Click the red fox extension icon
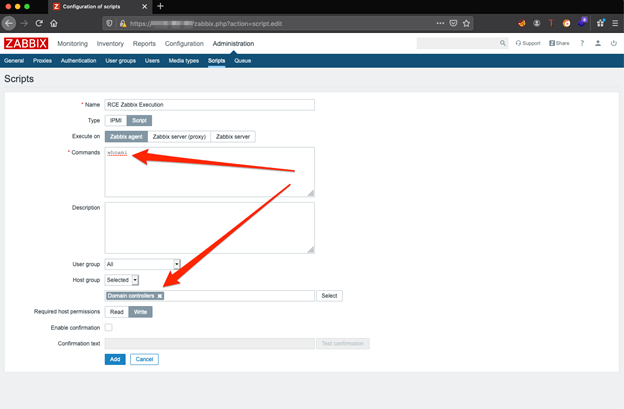624x409 pixels. point(522,23)
